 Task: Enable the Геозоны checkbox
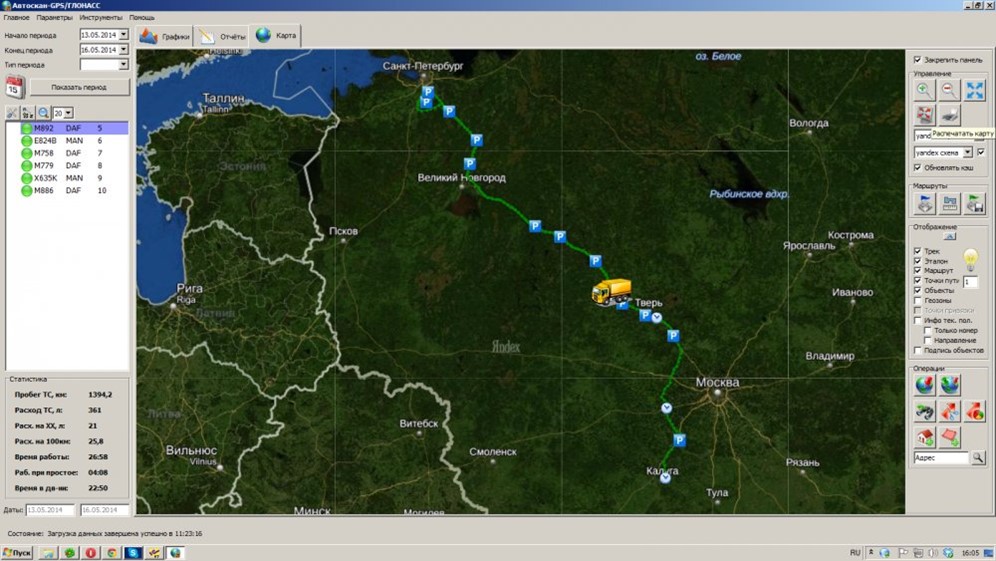point(917,300)
